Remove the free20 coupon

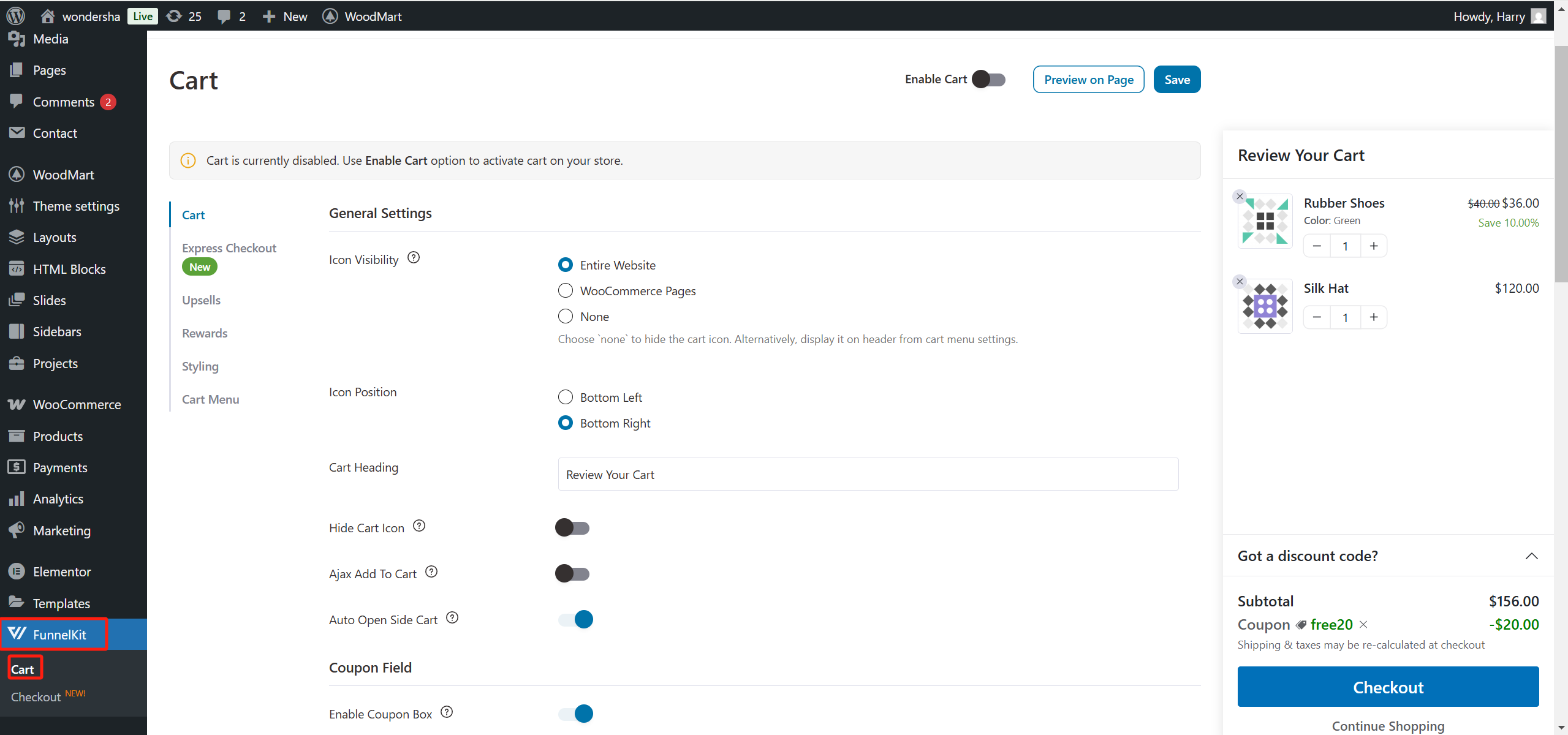coord(1363,624)
